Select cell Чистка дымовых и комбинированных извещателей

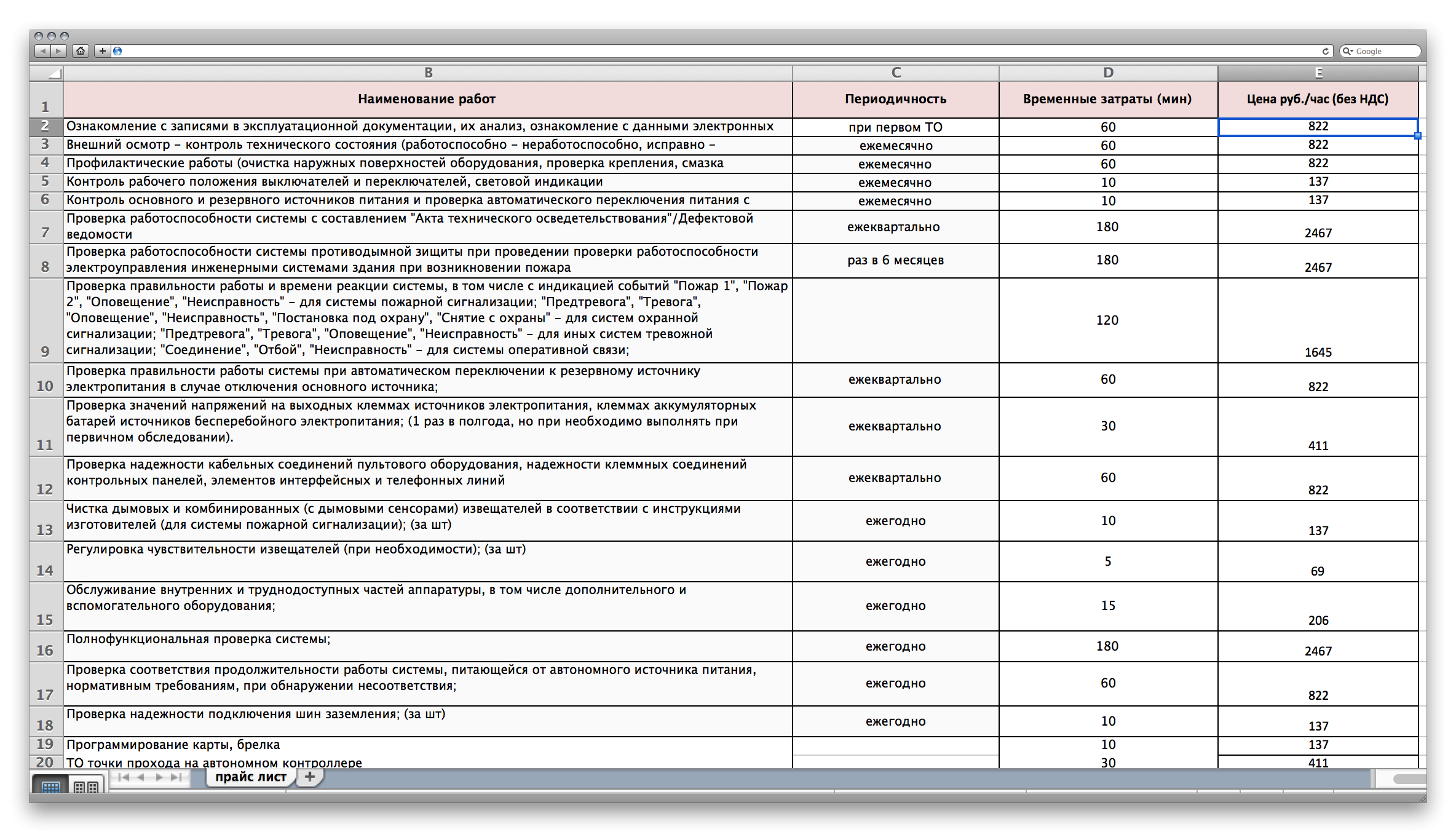pyautogui.click(x=428, y=521)
